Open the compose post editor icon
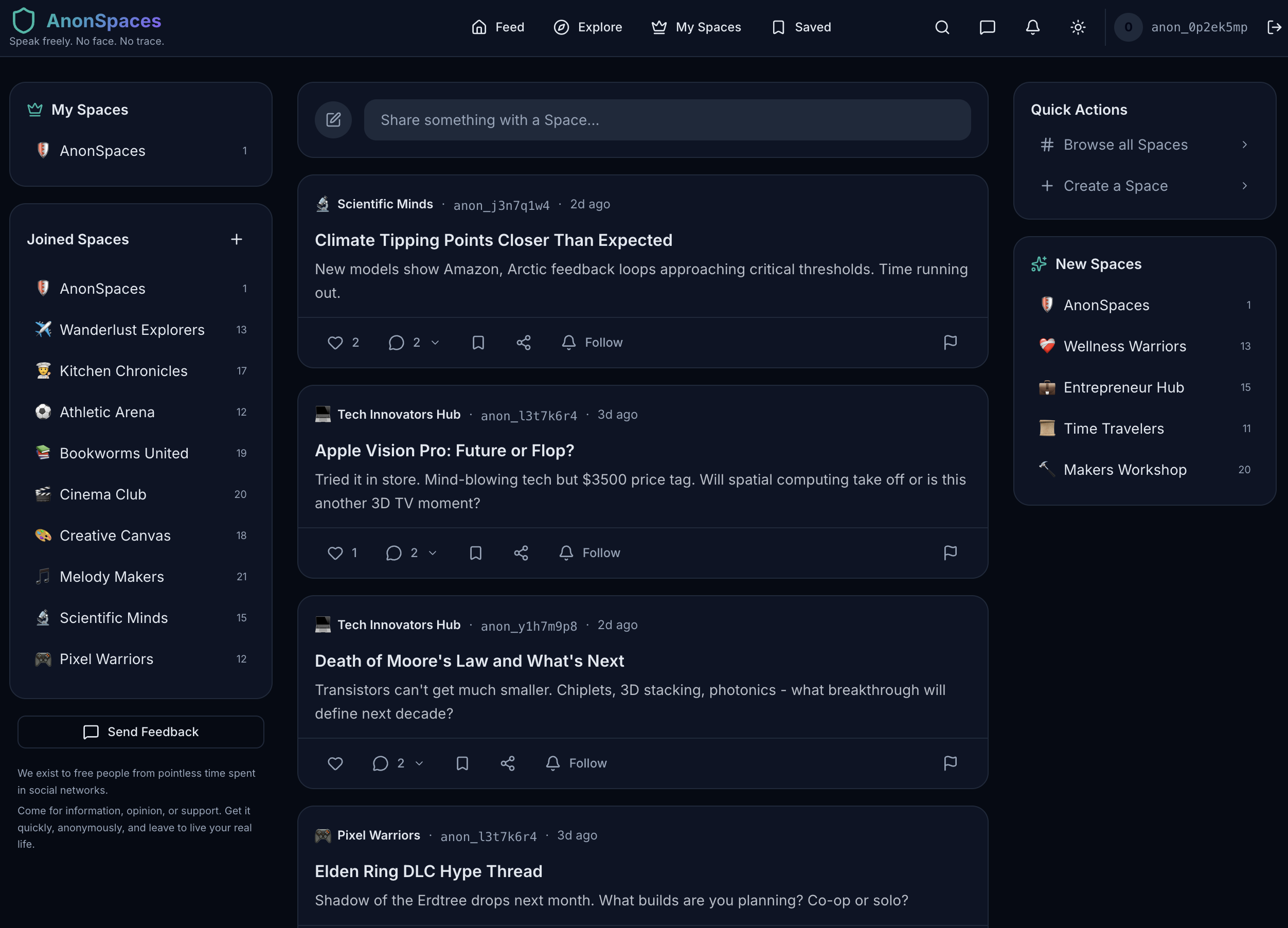 (333, 120)
